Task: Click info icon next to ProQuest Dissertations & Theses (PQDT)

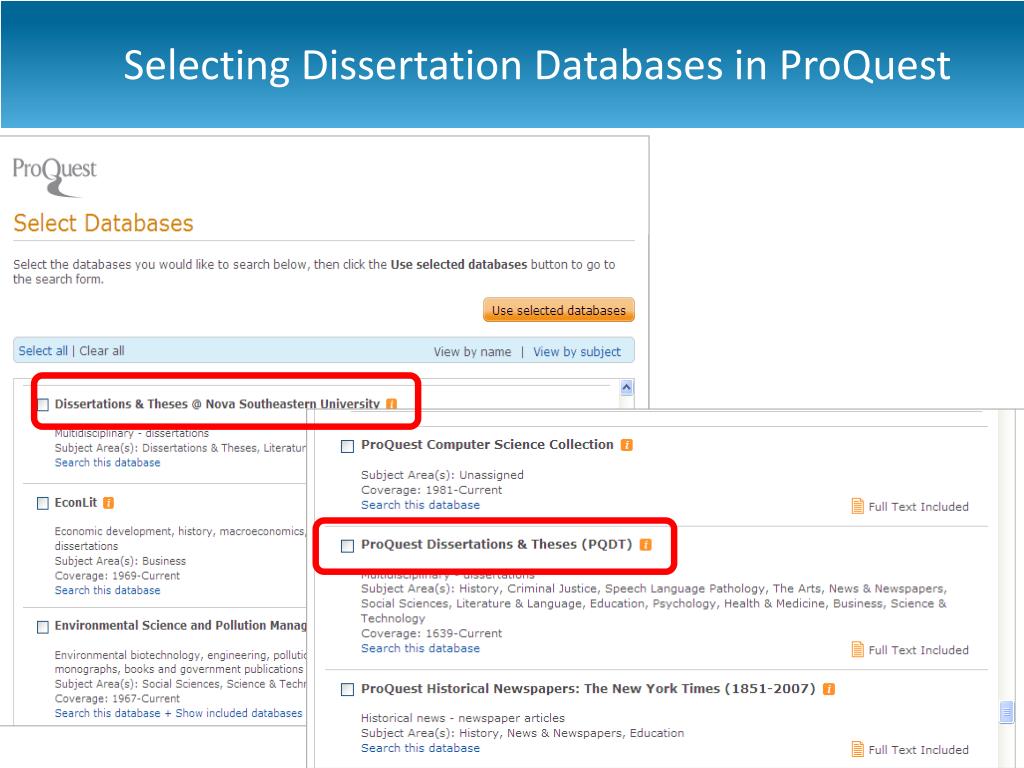Action: point(645,545)
